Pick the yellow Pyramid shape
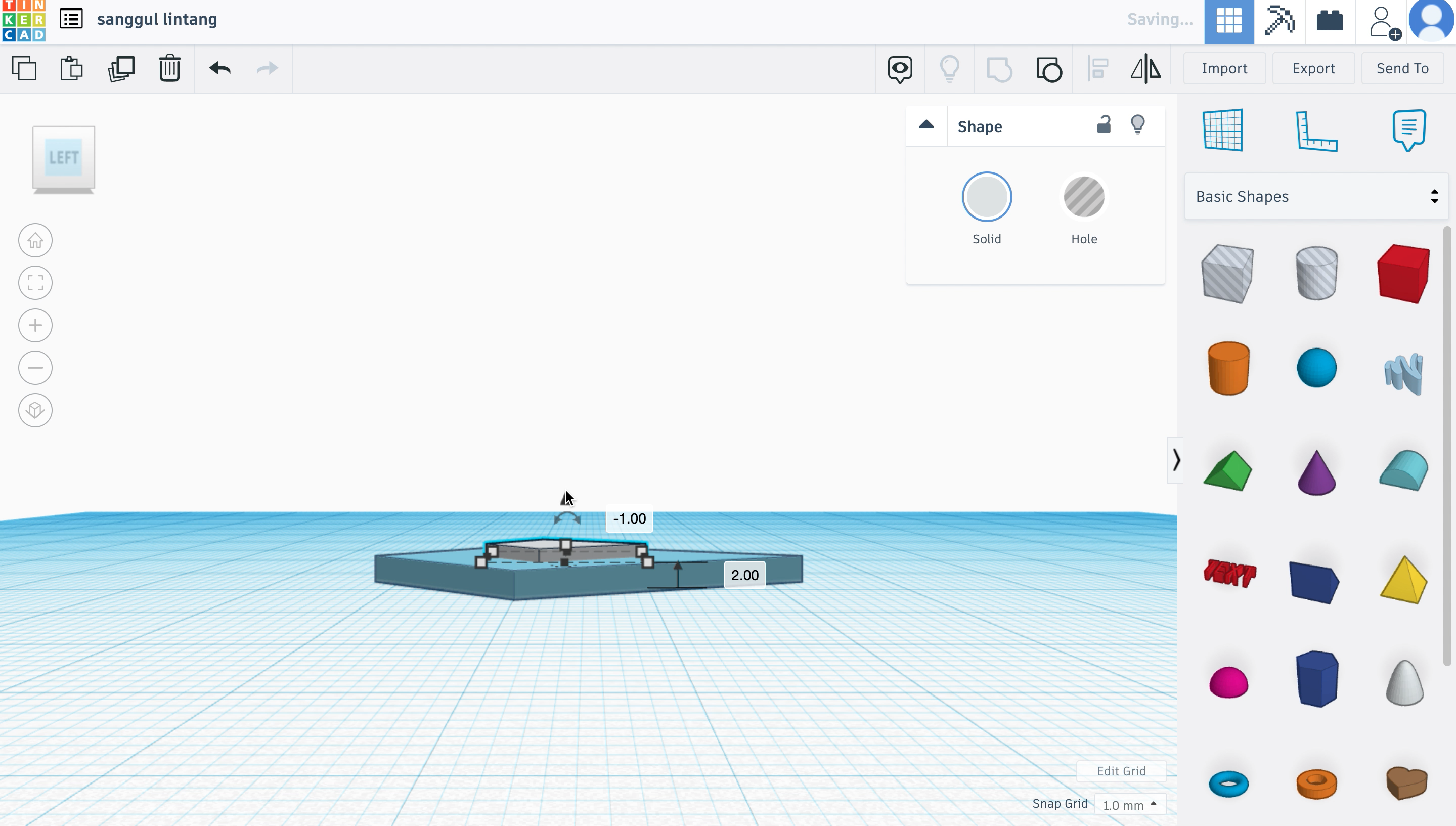 (x=1404, y=580)
